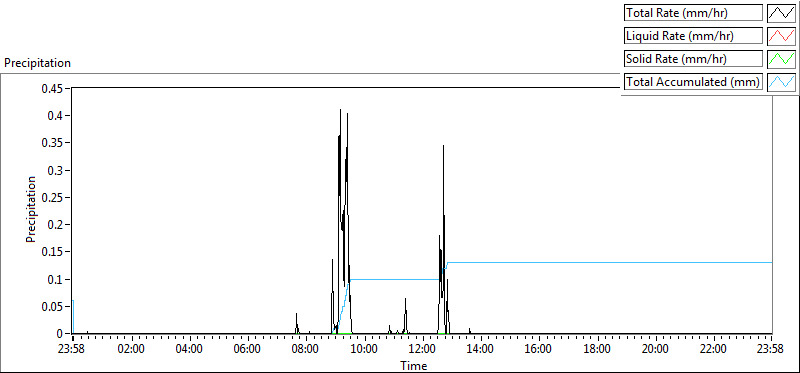The image size is (800, 373).
Task: Click the Time axis label
Action: (x=414, y=365)
